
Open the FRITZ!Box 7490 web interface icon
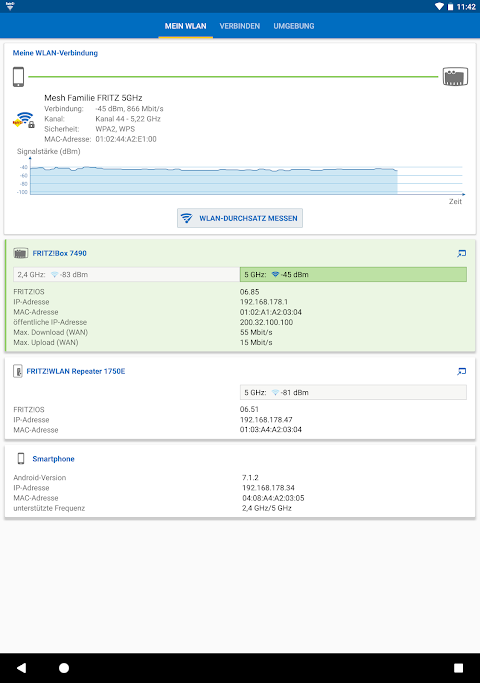462,253
